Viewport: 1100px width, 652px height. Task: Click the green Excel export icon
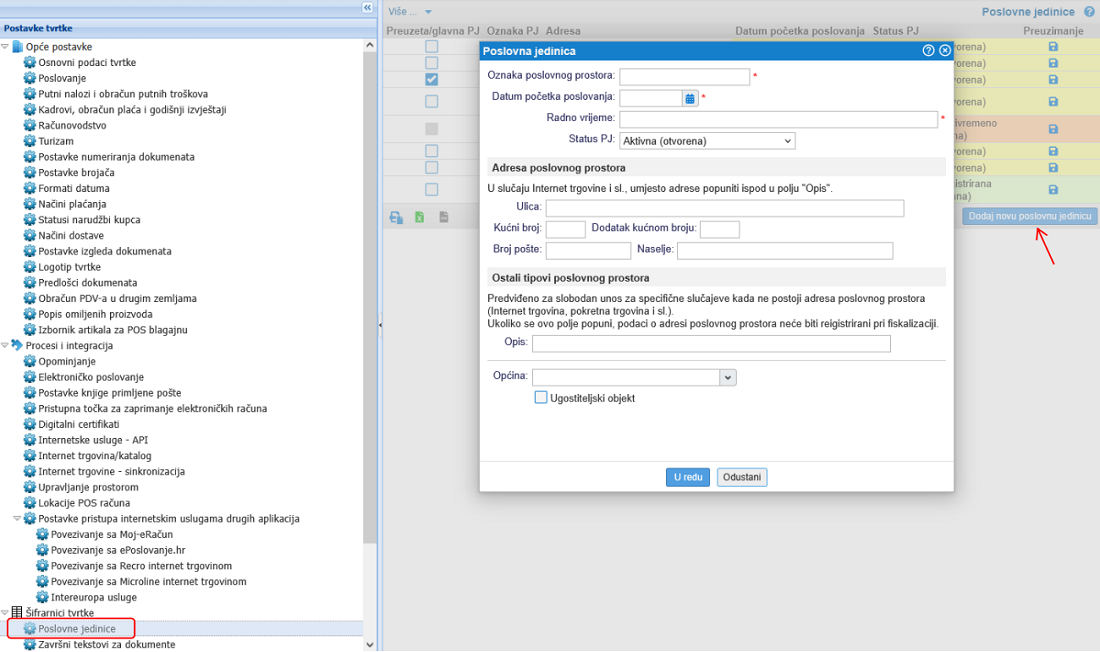(x=420, y=217)
